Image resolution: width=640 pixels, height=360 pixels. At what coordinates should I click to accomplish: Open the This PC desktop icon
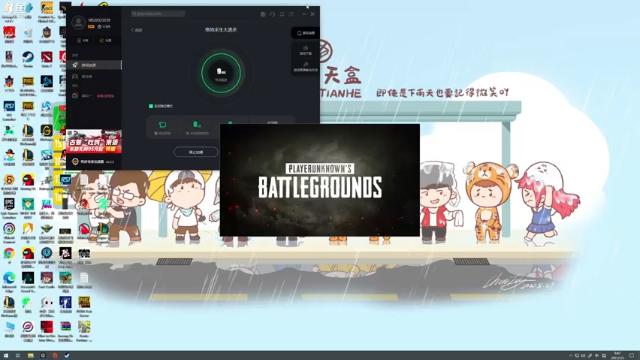pos(9,329)
